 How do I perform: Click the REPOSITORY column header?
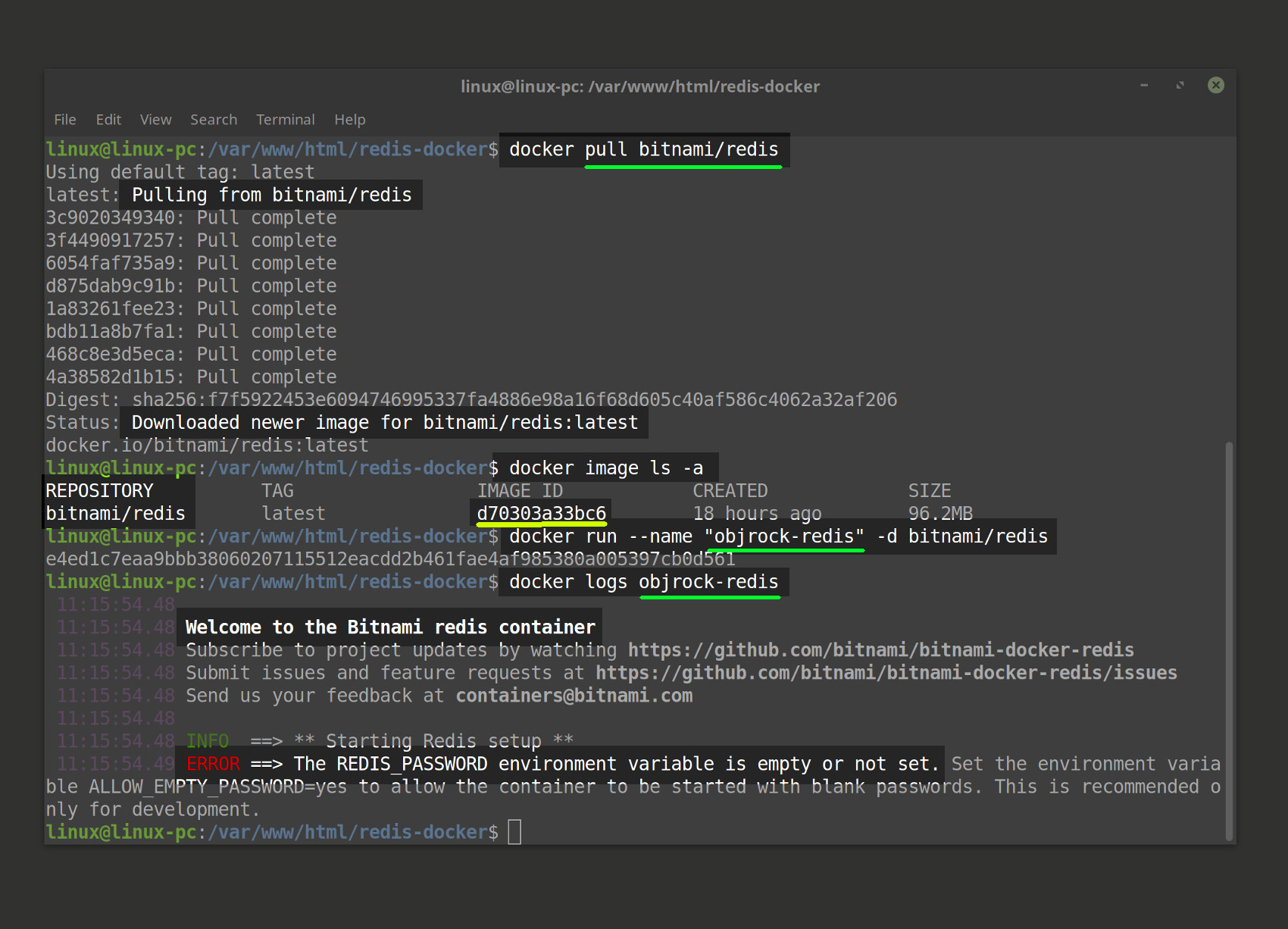(x=99, y=490)
